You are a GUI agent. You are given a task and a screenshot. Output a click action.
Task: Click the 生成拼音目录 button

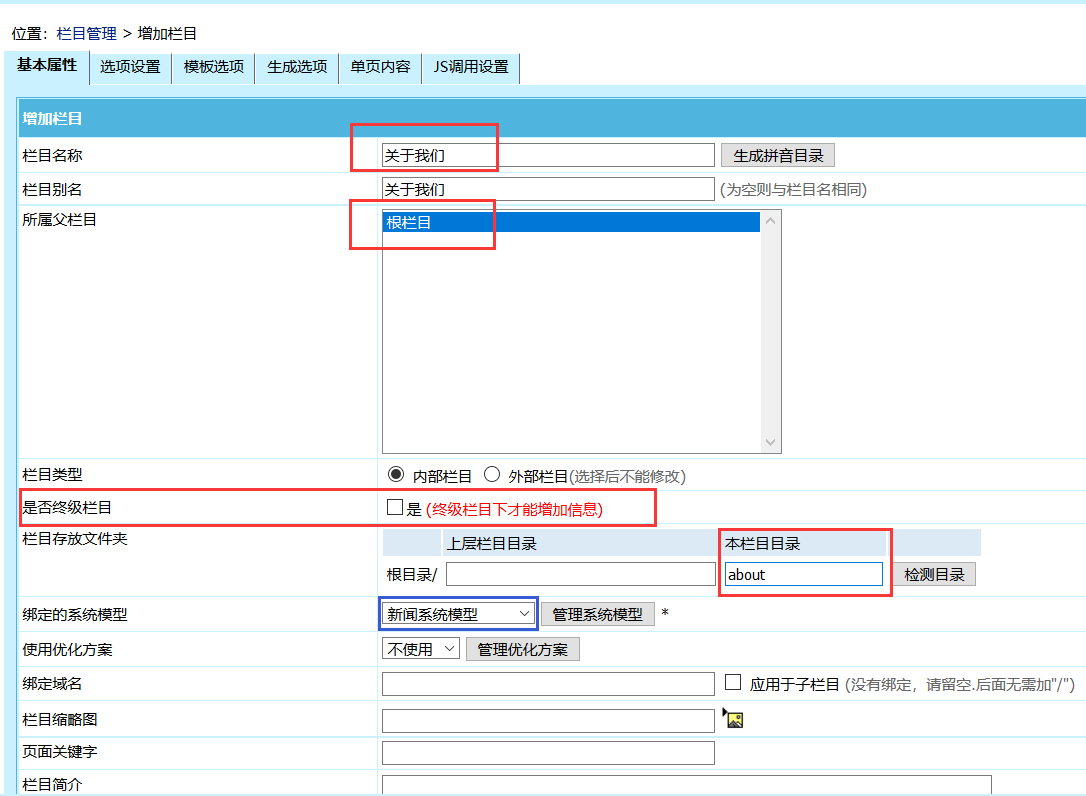click(x=778, y=155)
